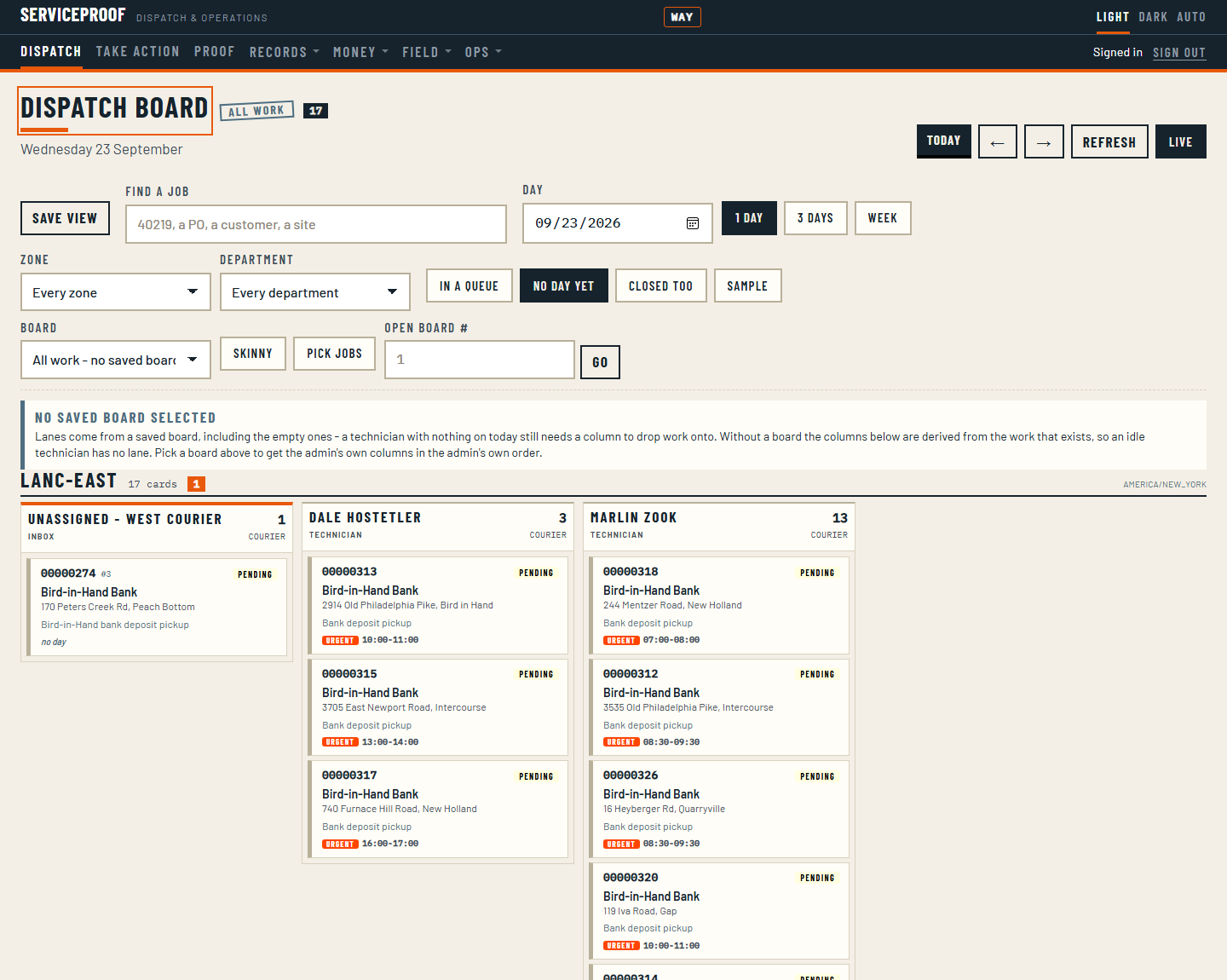Open the Dispatch tab
The image size is (1227, 980).
tap(51, 52)
